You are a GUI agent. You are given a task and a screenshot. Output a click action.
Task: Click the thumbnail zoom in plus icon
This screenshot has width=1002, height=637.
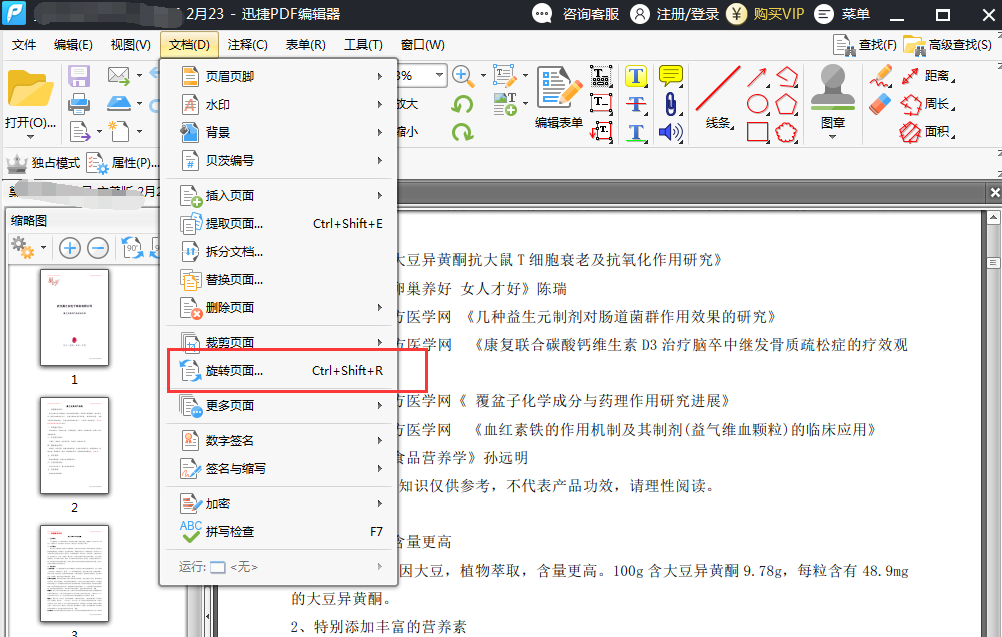tap(70, 248)
